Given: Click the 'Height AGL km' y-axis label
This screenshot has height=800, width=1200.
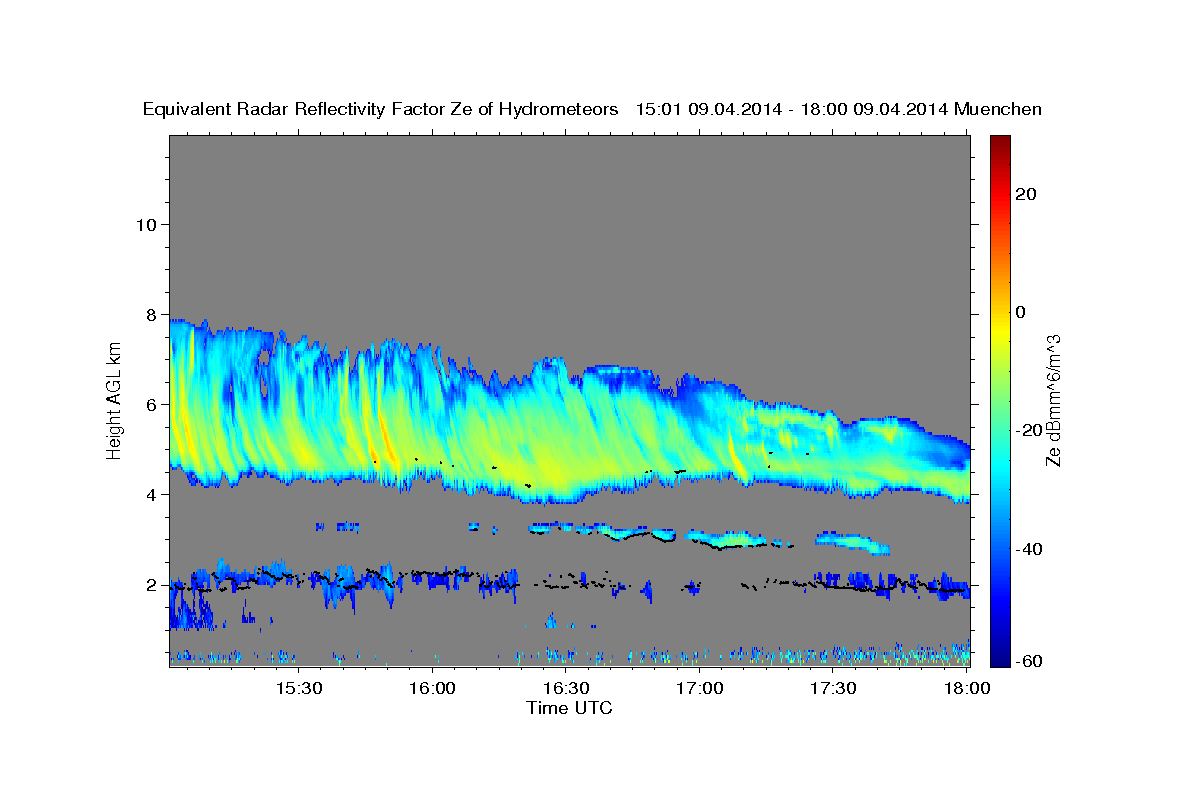Looking at the screenshot, I should pos(115,400).
